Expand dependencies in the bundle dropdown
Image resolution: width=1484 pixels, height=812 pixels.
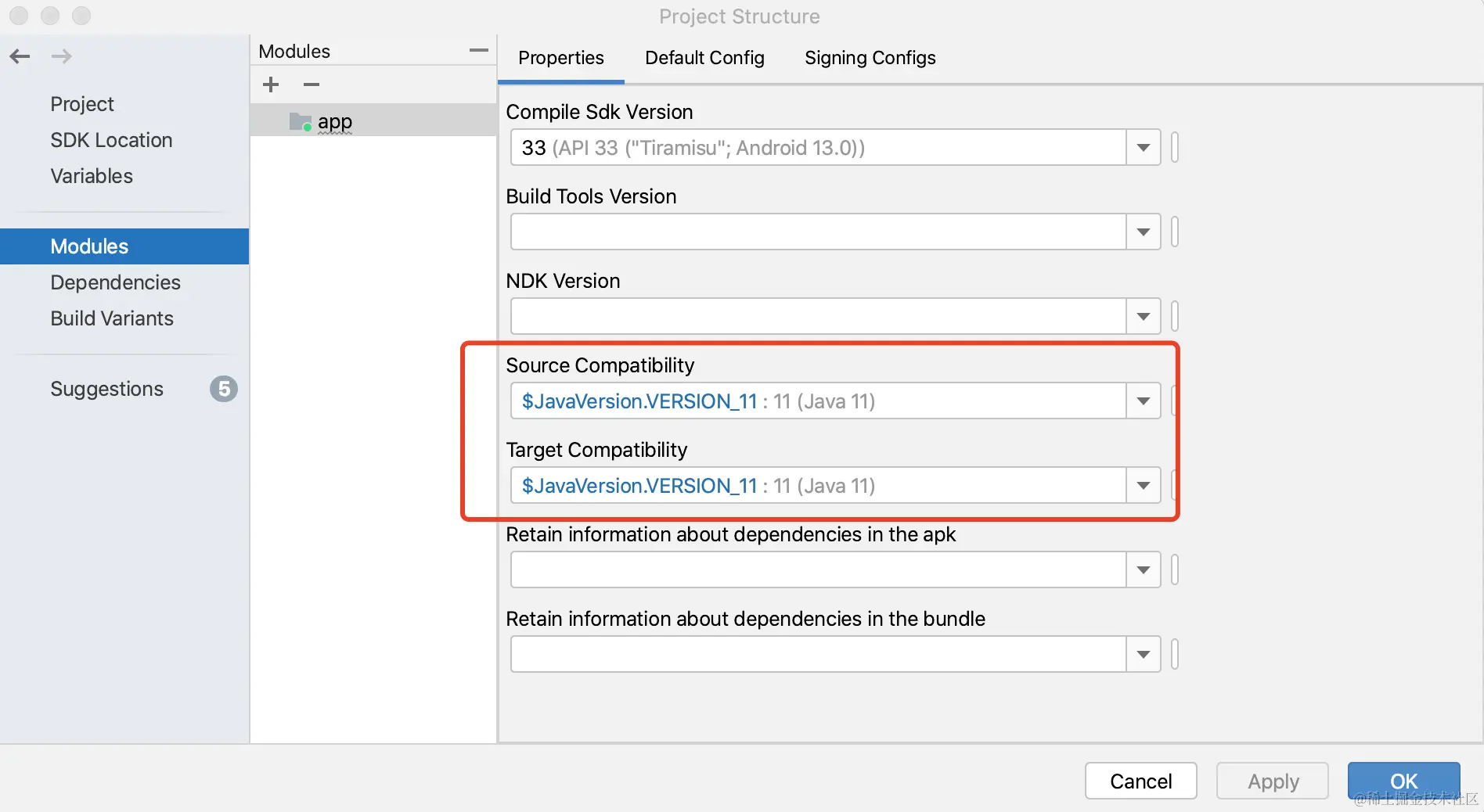tap(1144, 655)
